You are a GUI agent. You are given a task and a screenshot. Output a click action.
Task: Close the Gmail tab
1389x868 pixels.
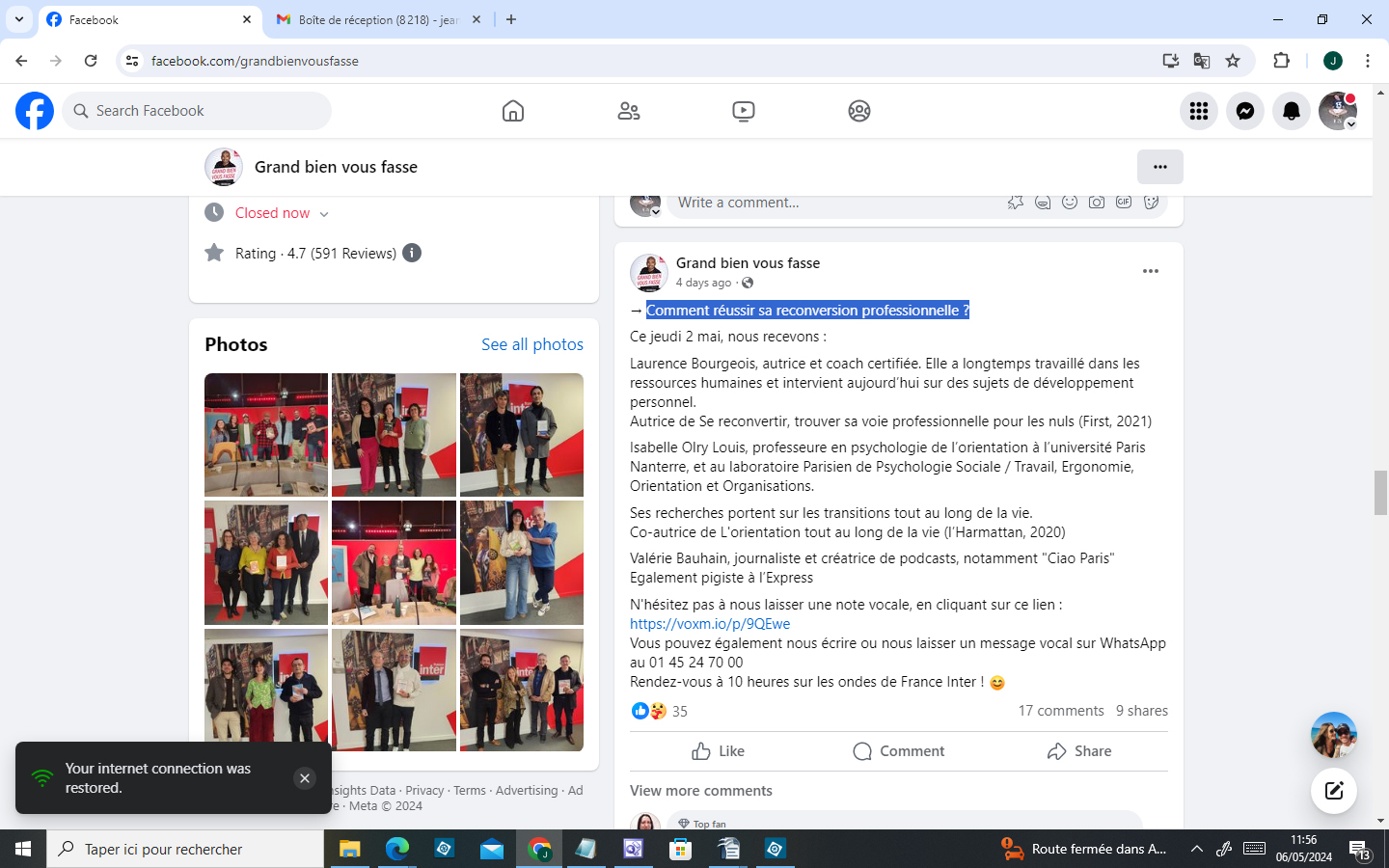(x=477, y=19)
